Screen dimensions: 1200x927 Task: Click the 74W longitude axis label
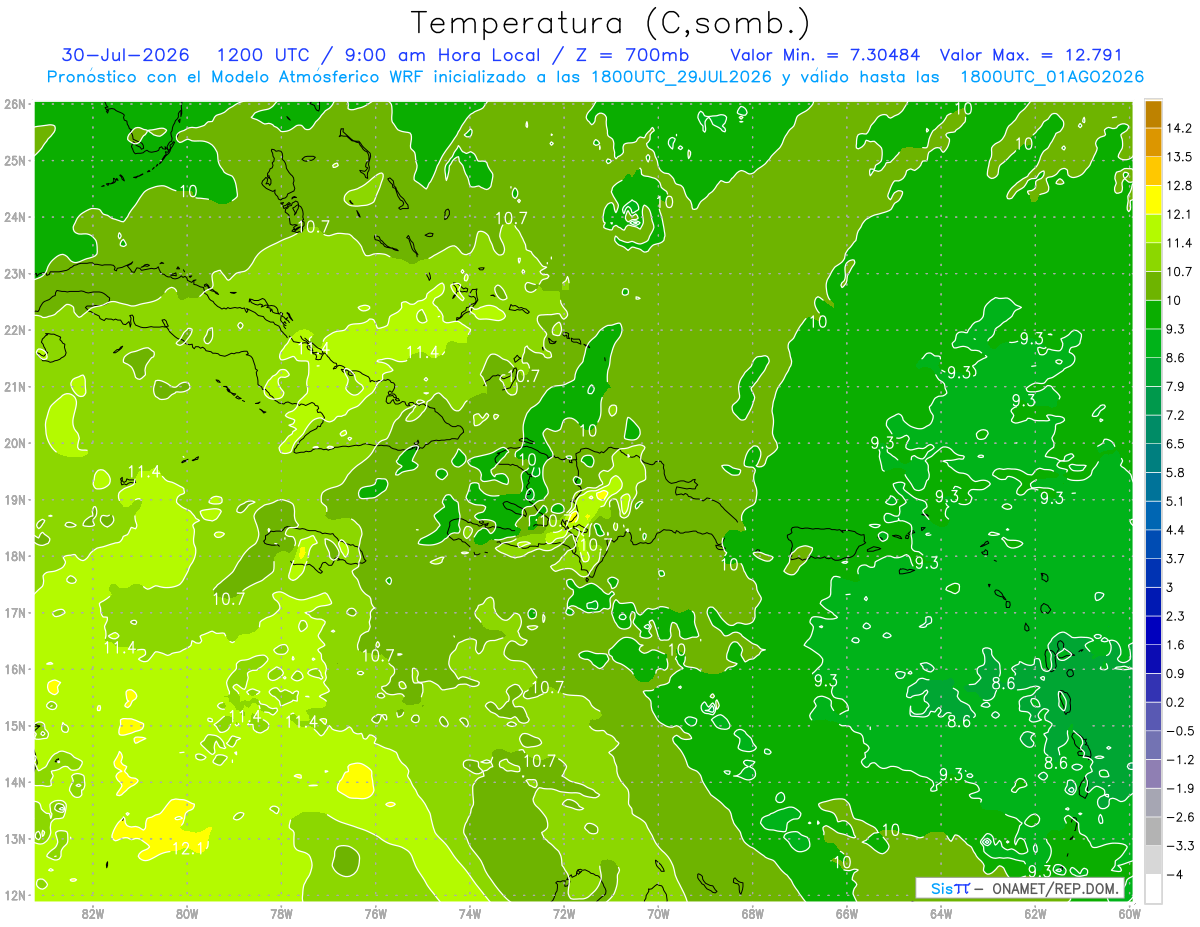[470, 913]
